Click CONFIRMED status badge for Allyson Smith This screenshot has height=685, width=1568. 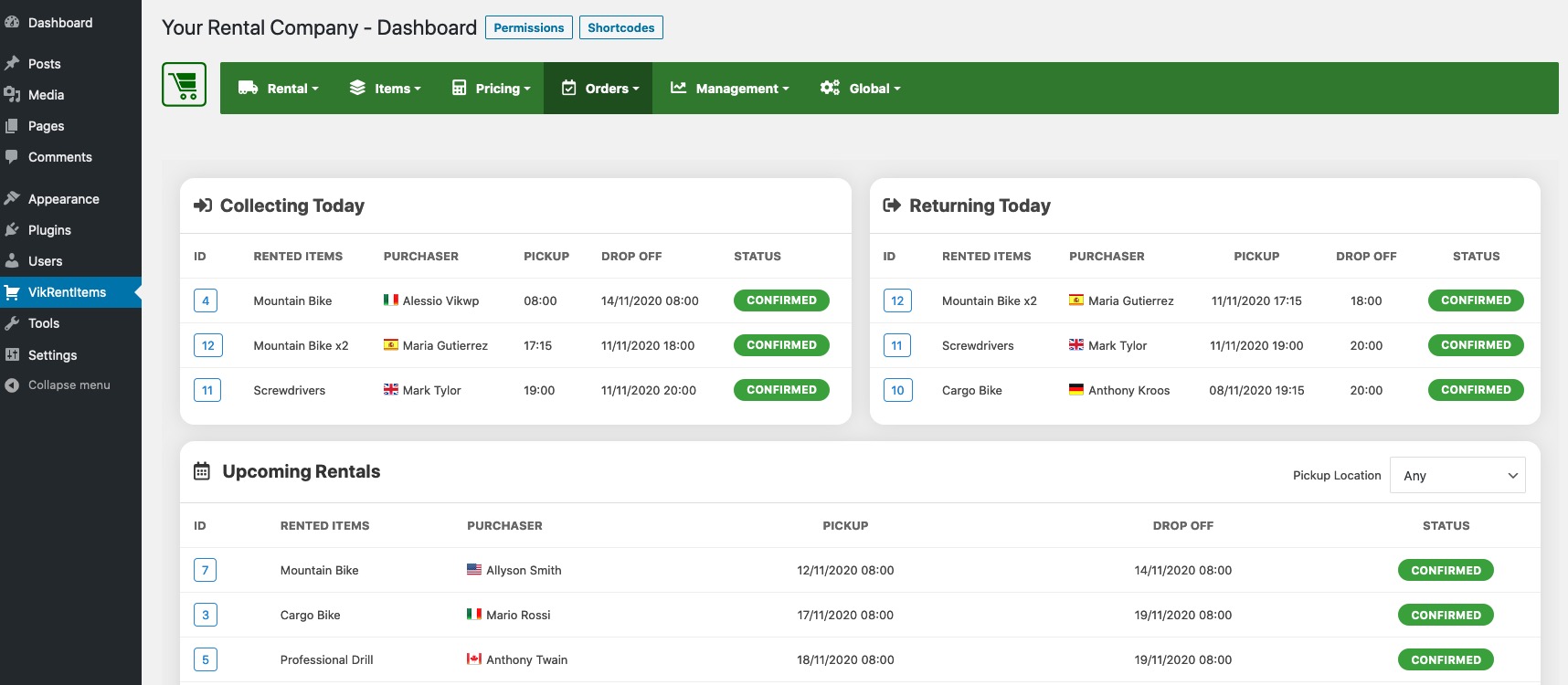coord(1446,570)
